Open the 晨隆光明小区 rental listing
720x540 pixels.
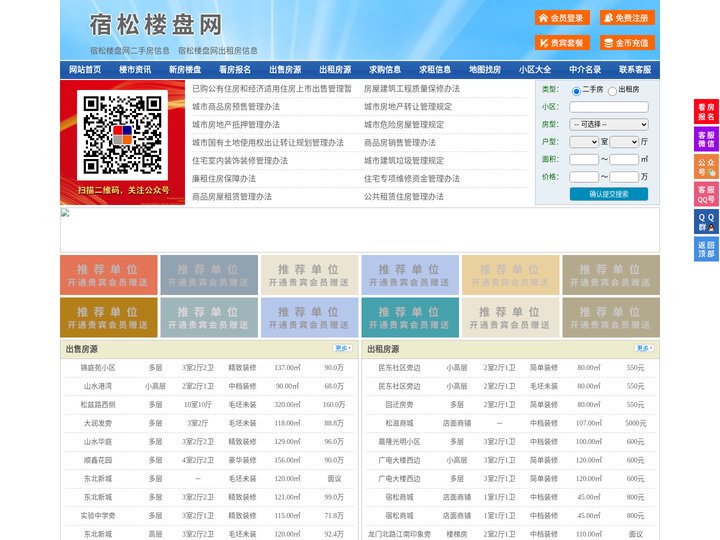399,442
